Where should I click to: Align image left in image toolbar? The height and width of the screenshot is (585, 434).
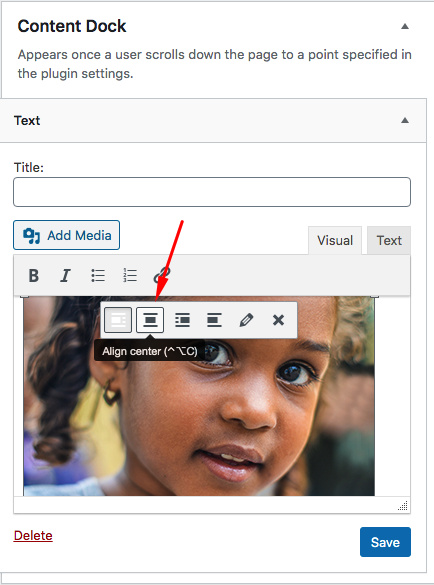click(118, 320)
